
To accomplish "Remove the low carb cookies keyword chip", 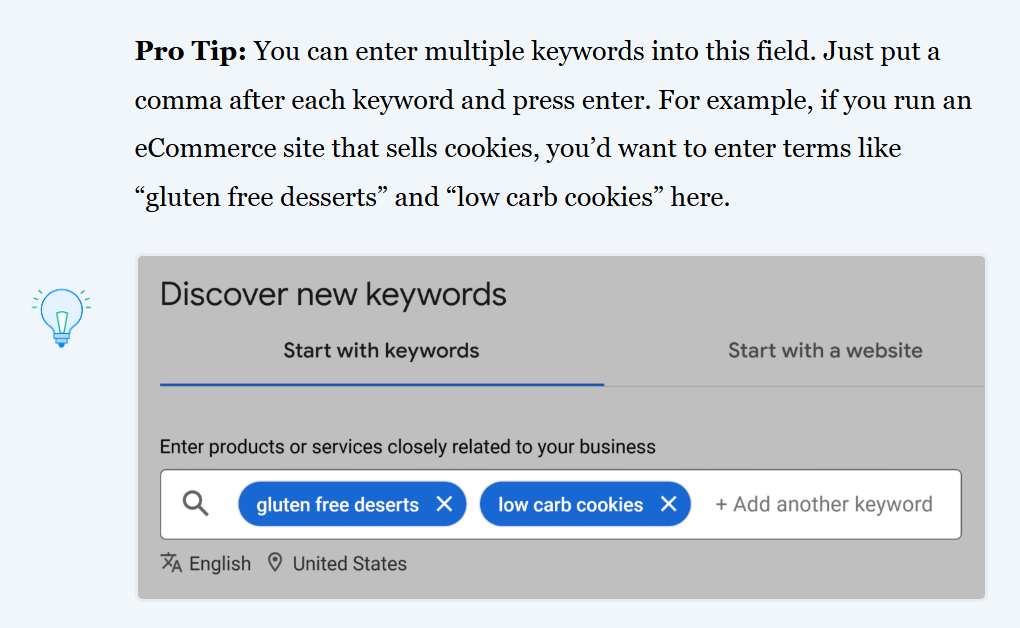I will point(668,504).
